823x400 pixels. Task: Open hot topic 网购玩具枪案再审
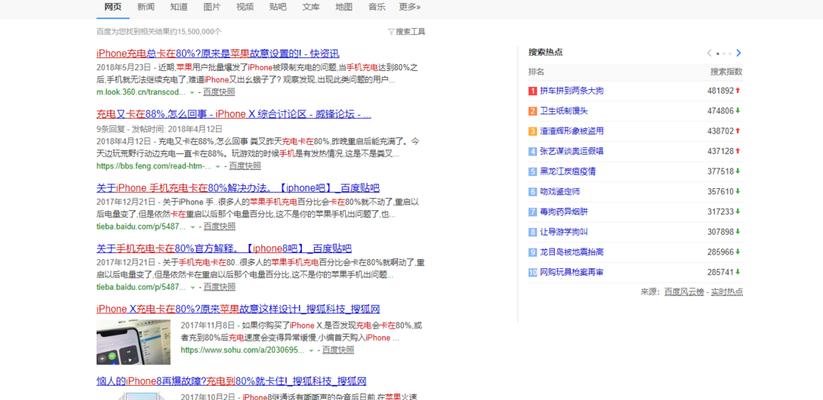[572, 272]
